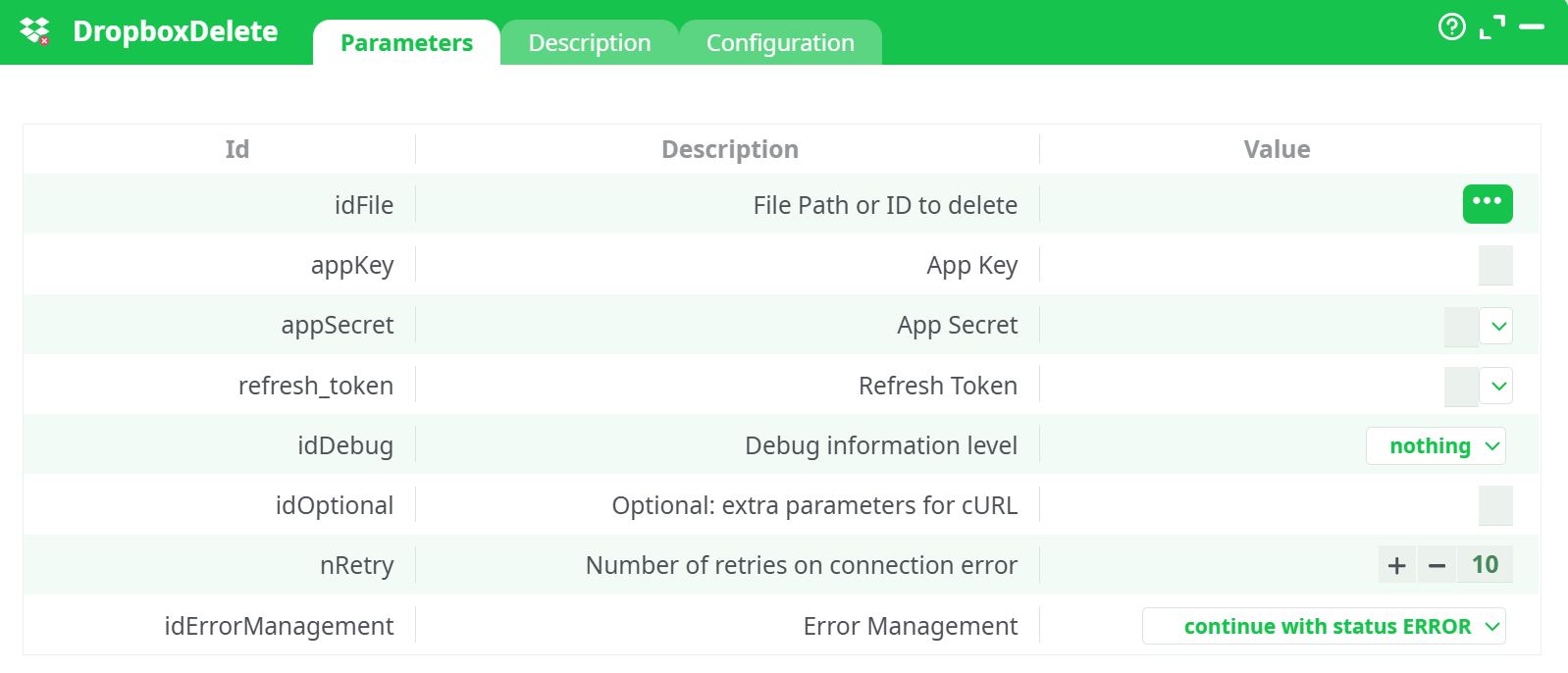Select the idFile row id
The image size is (1568, 673).
pos(364,205)
